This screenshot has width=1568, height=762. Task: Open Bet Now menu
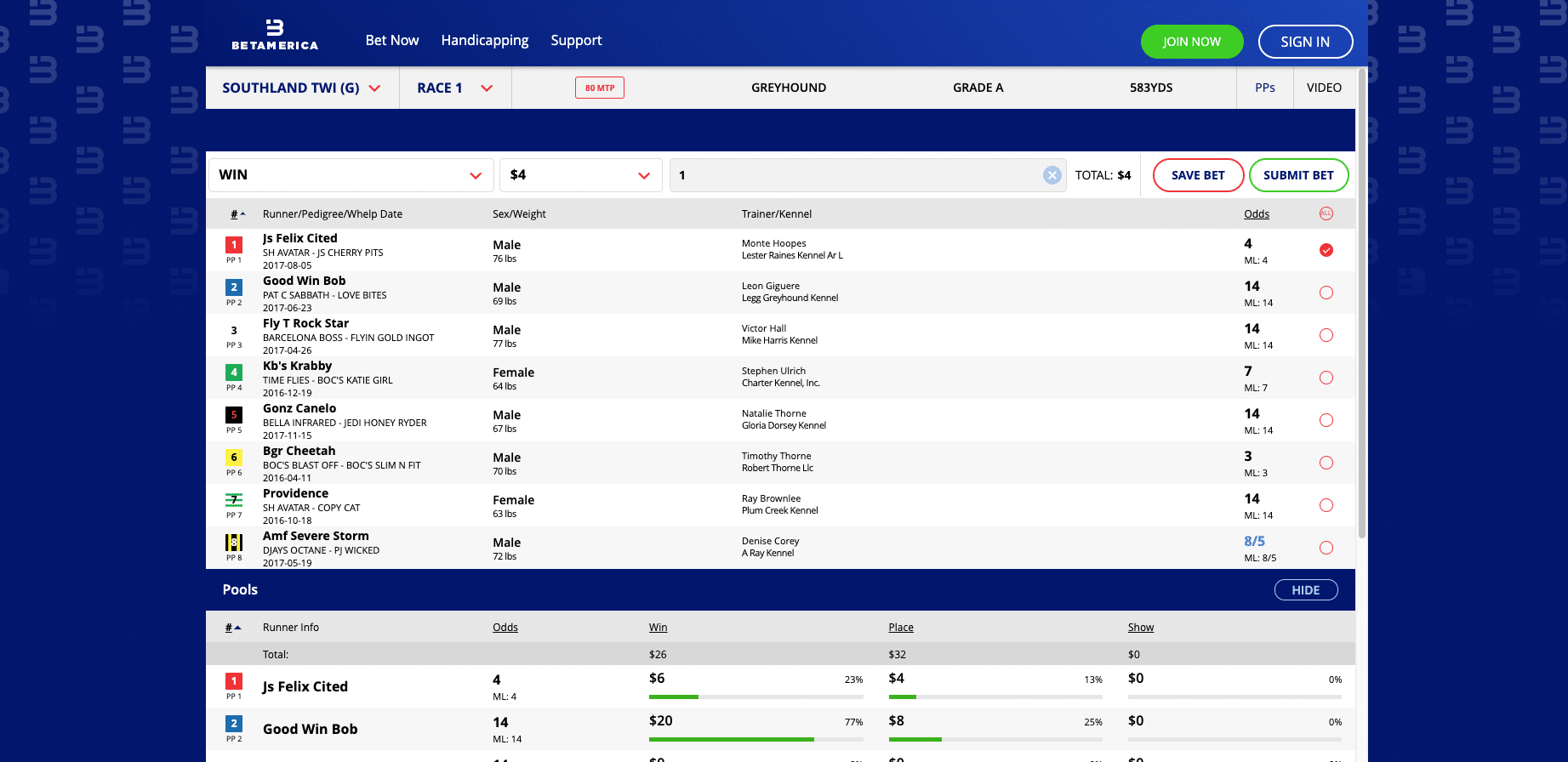tap(392, 40)
